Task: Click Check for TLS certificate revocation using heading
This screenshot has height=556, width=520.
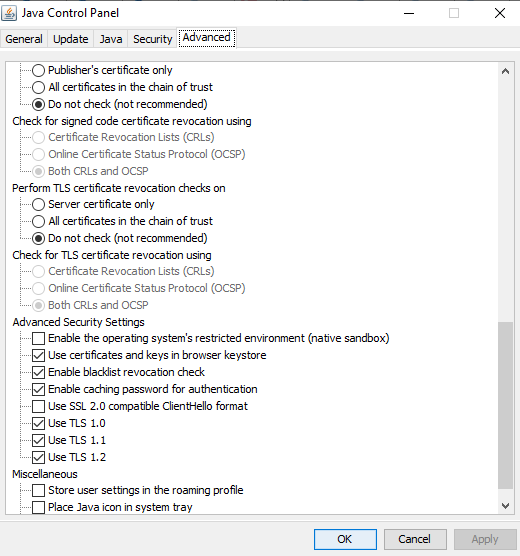Action: tap(112, 255)
